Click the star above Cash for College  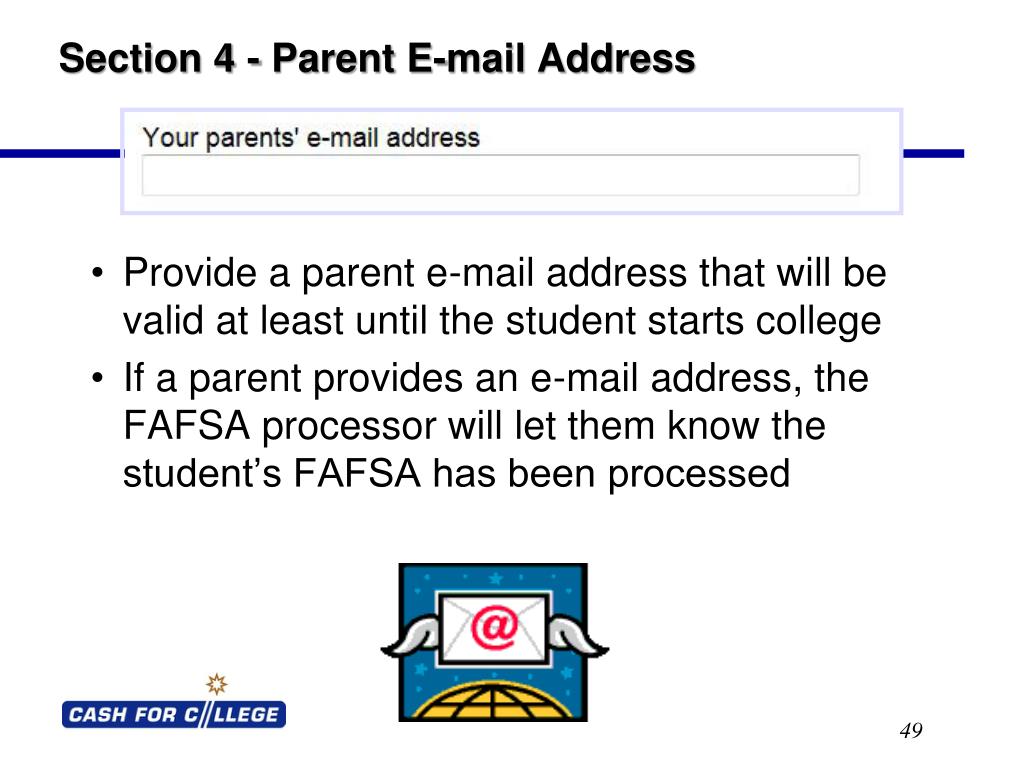(x=217, y=684)
